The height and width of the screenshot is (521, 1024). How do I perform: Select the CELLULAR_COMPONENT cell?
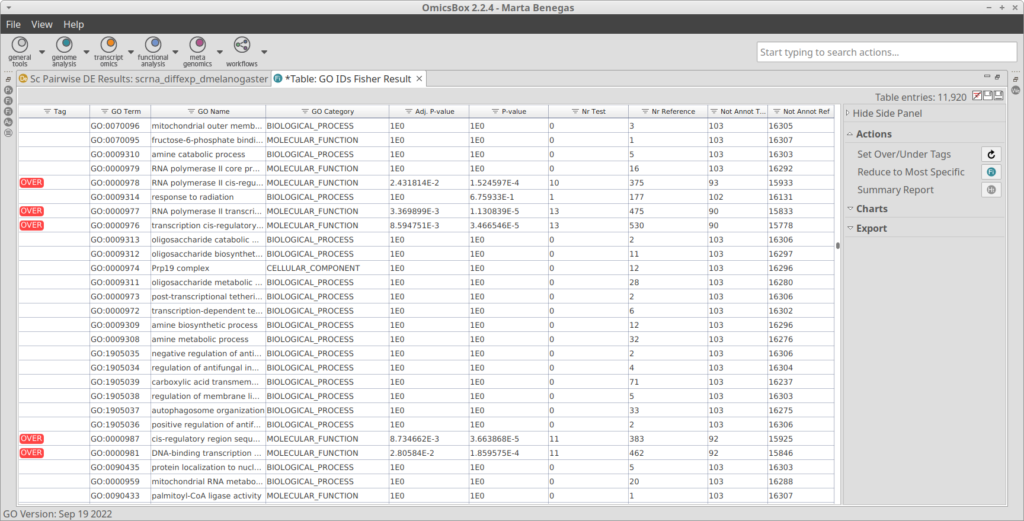327,268
